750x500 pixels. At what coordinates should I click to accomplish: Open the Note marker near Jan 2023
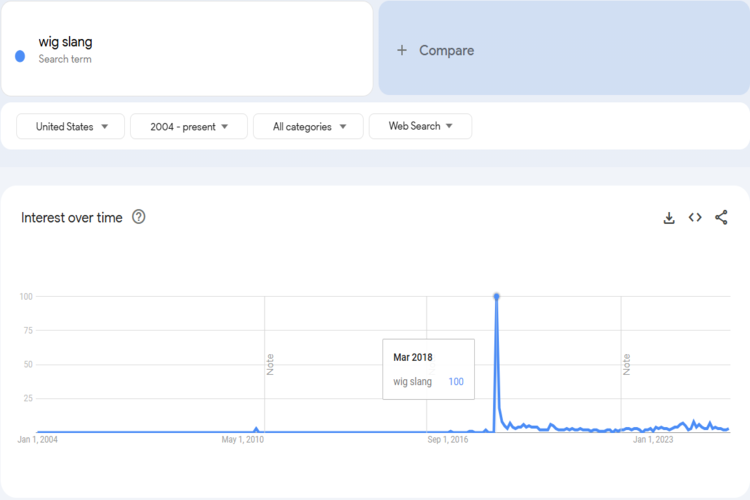click(627, 365)
